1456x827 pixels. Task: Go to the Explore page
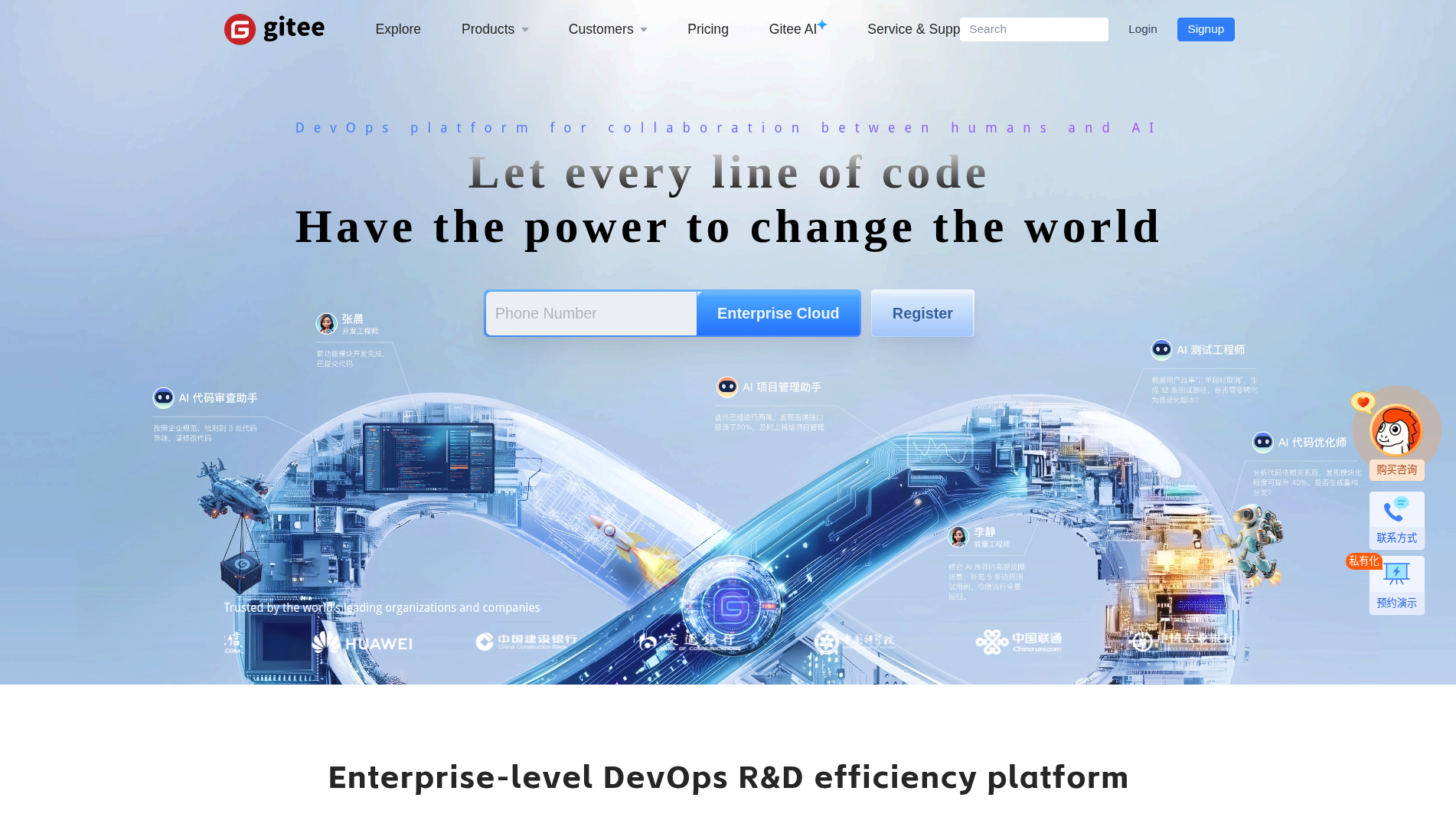(x=398, y=29)
